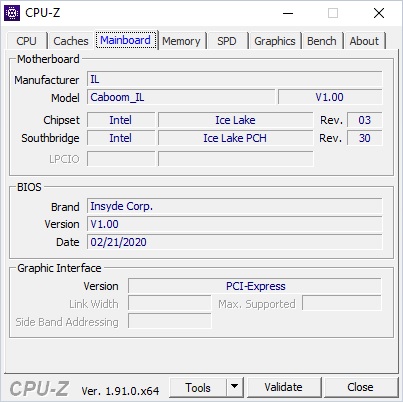
Task: Click the BIOS Brand Insyde Corp. field
Action: 235,206
